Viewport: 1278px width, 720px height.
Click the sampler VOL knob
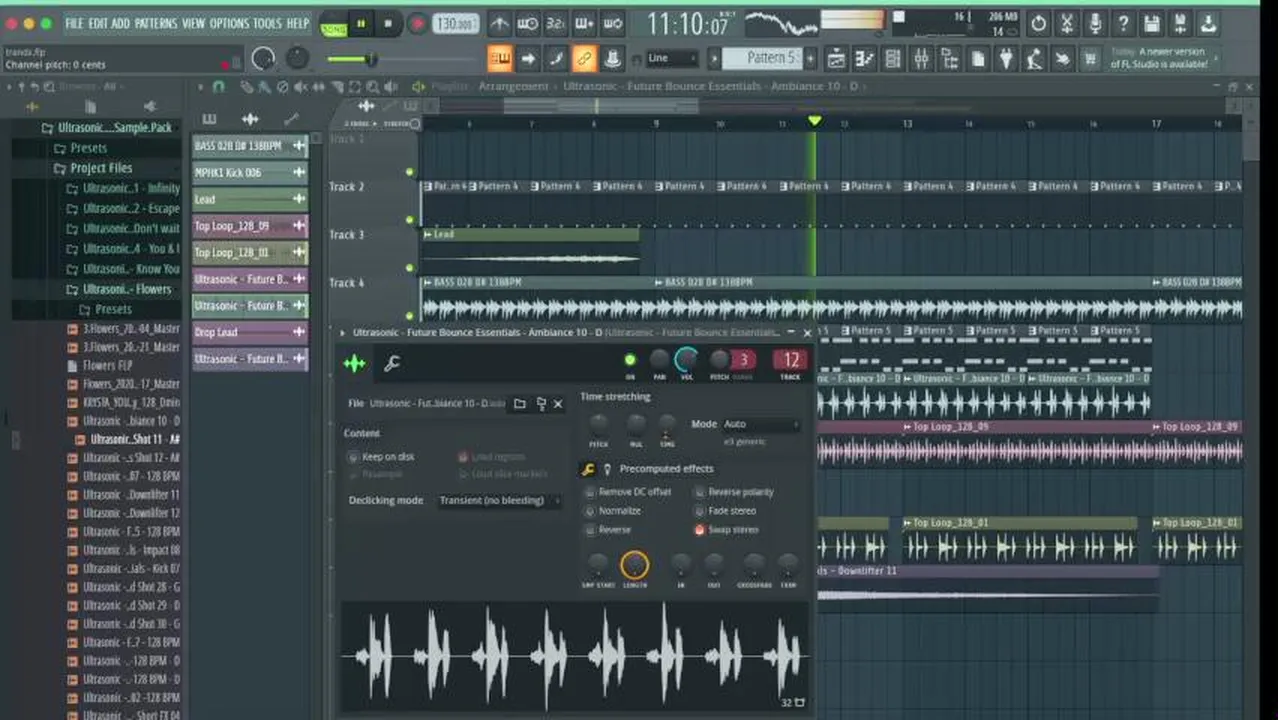click(x=687, y=359)
